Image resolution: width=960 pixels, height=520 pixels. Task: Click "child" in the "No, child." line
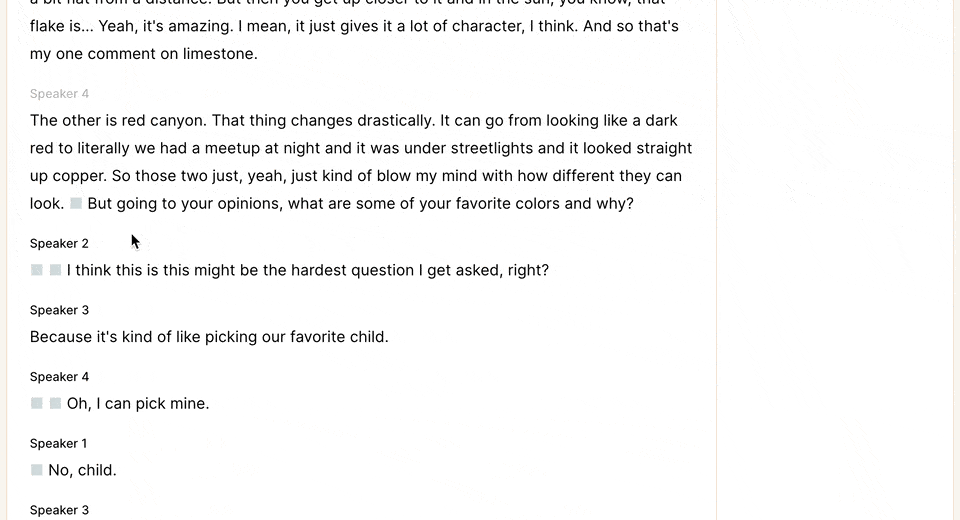point(96,470)
